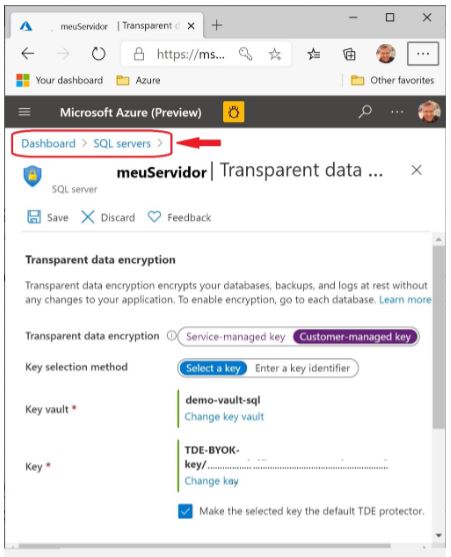Open browser Settings and more ellipsis menu
The image size is (451, 557).
point(423,54)
